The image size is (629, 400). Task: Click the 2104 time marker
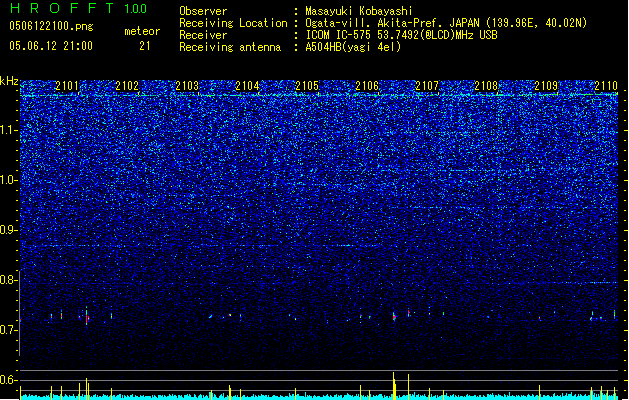247,86
